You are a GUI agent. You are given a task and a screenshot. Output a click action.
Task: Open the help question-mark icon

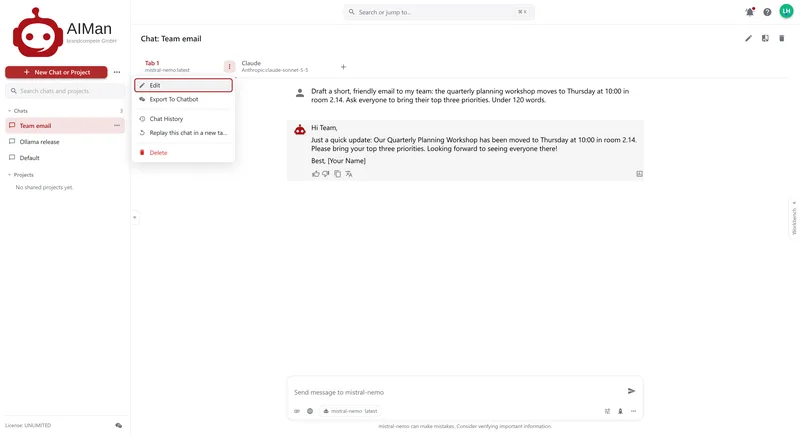[767, 12]
